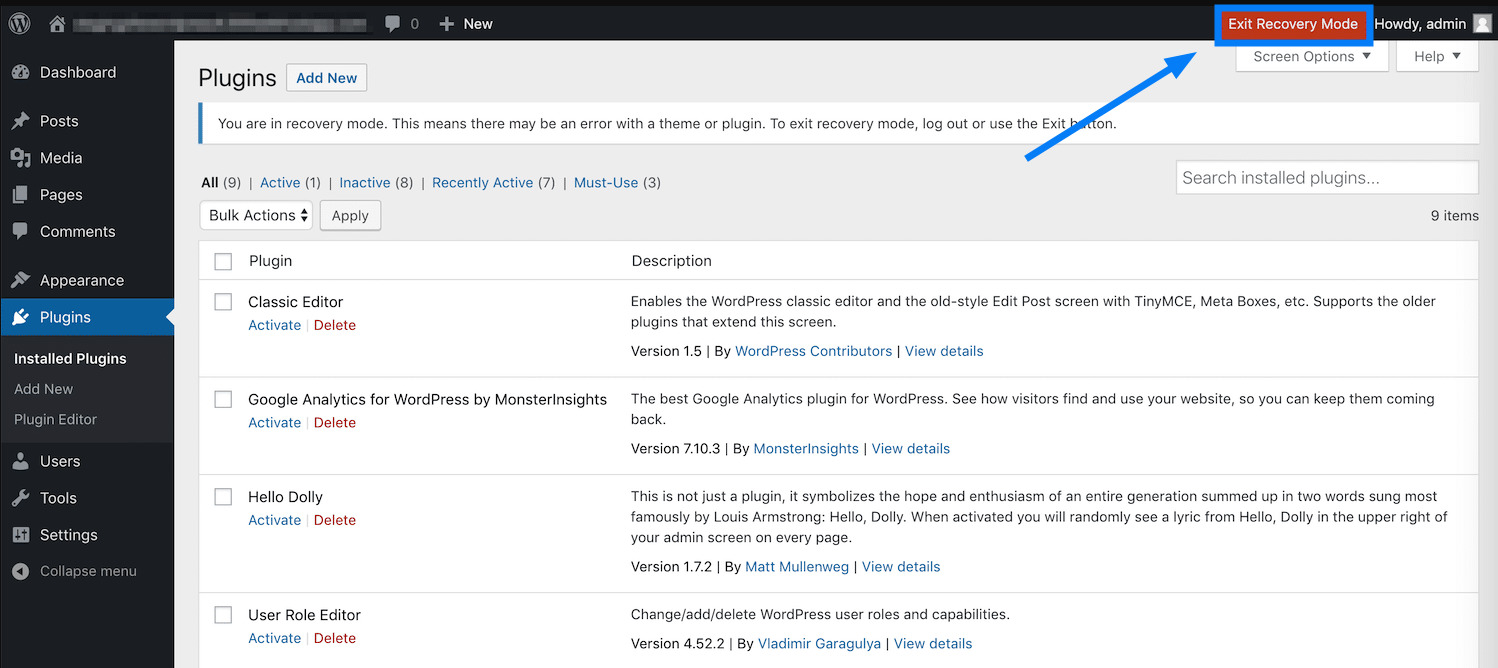The width and height of the screenshot is (1498, 668).
Task: Check the Classic Editor plugin checkbox
Action: point(223,302)
